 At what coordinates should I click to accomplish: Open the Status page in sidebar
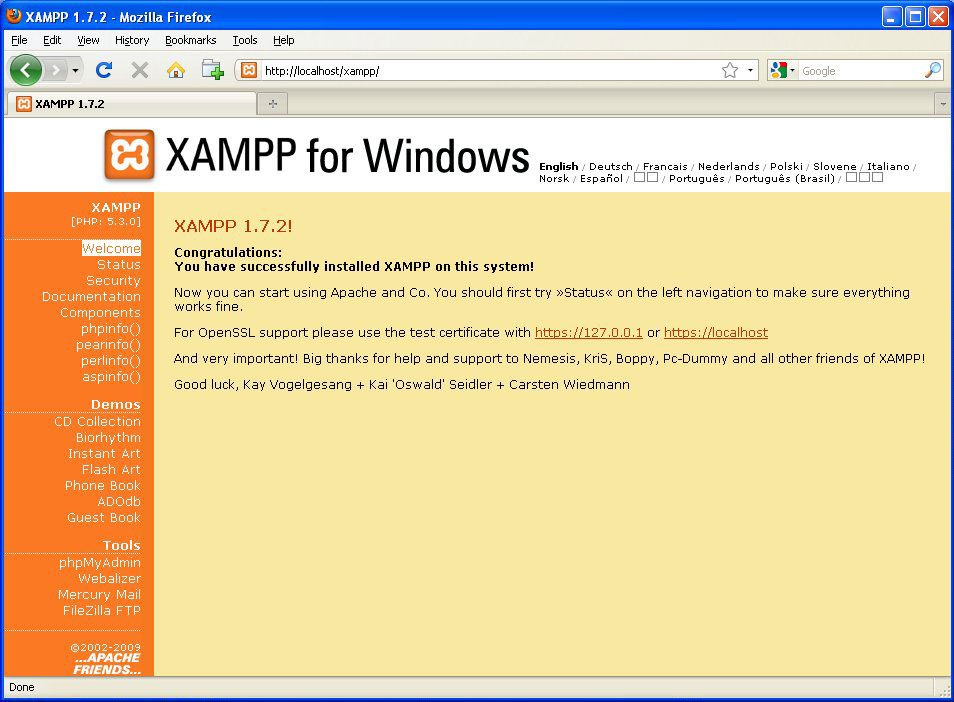pos(119,265)
